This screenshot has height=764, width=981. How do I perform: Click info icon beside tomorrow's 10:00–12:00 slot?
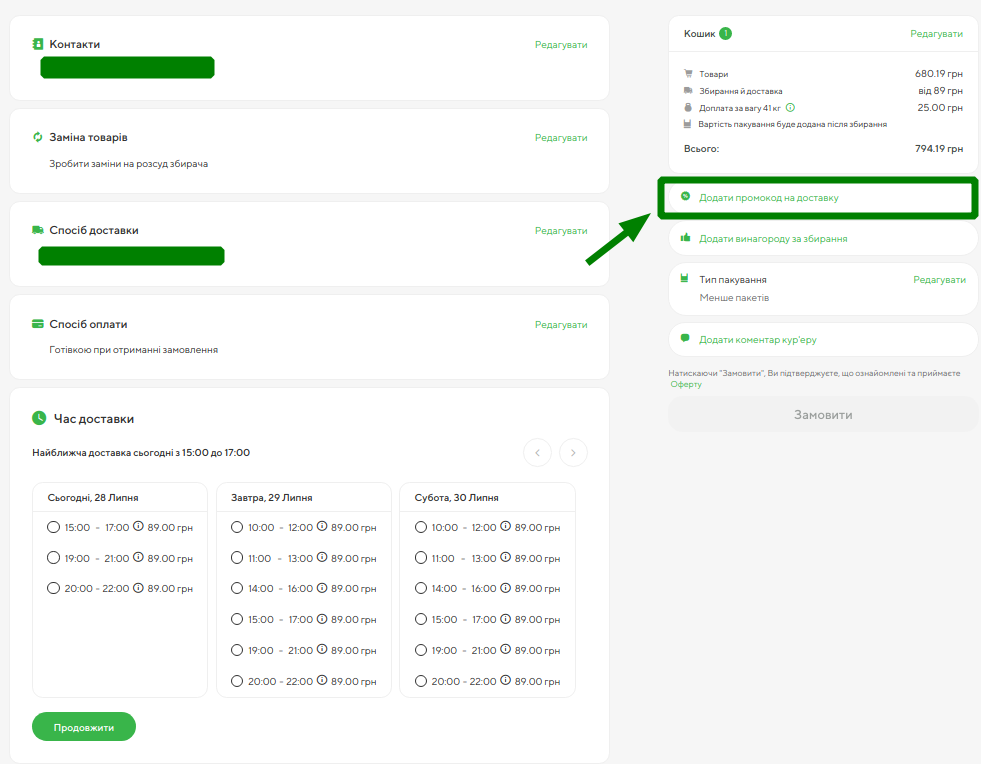[x=322, y=527]
